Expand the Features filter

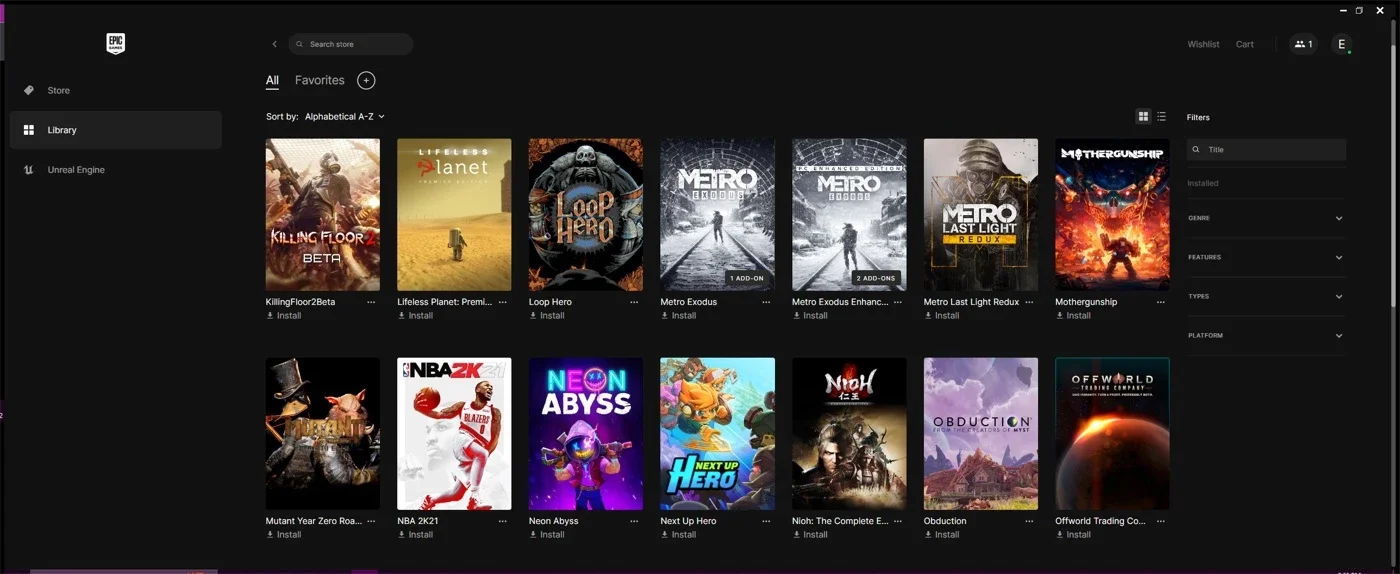click(x=1266, y=257)
